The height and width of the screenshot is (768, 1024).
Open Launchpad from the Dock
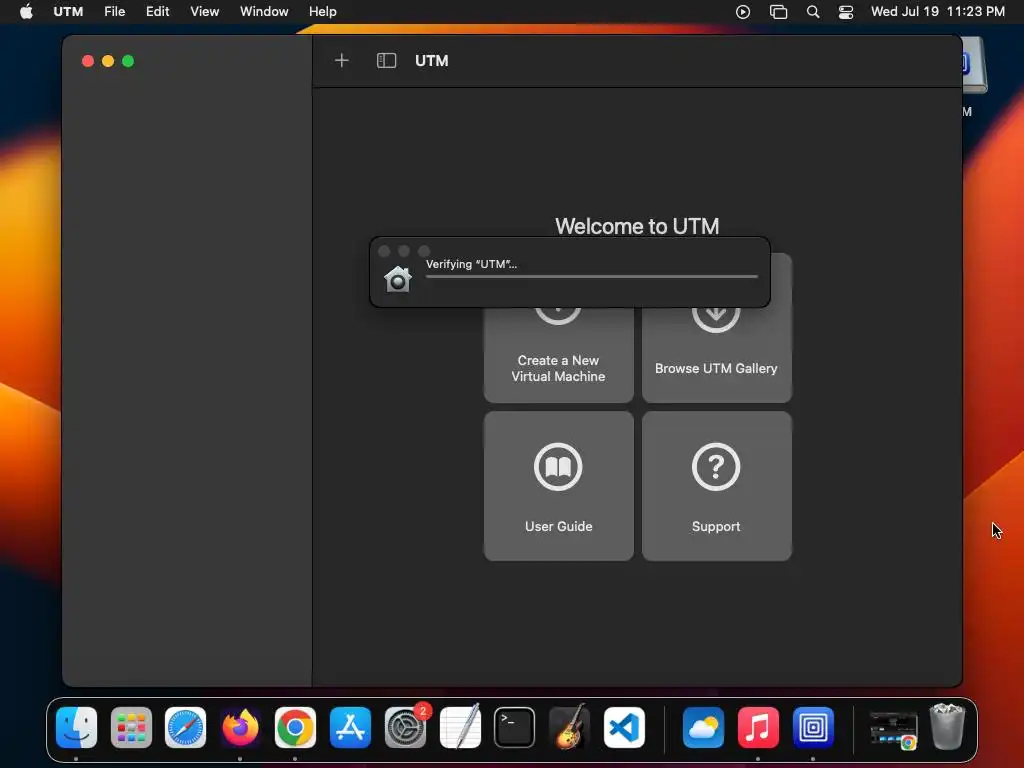tap(131, 727)
